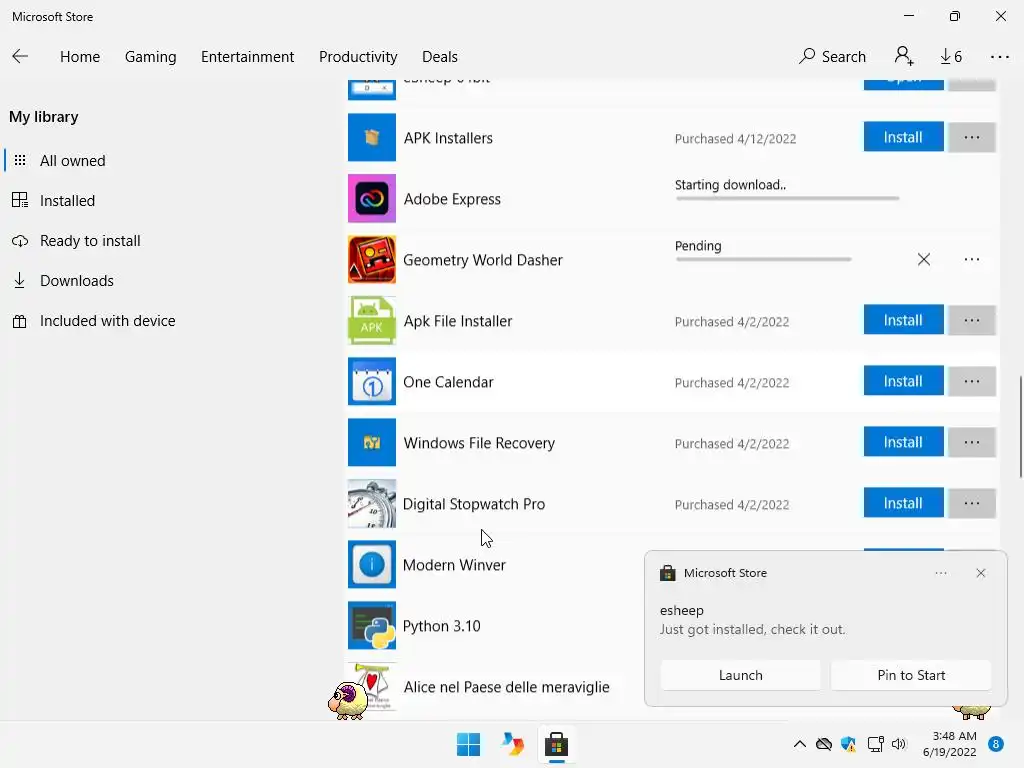Switch to the Gaming tab
1024x768 pixels.
[150, 57]
